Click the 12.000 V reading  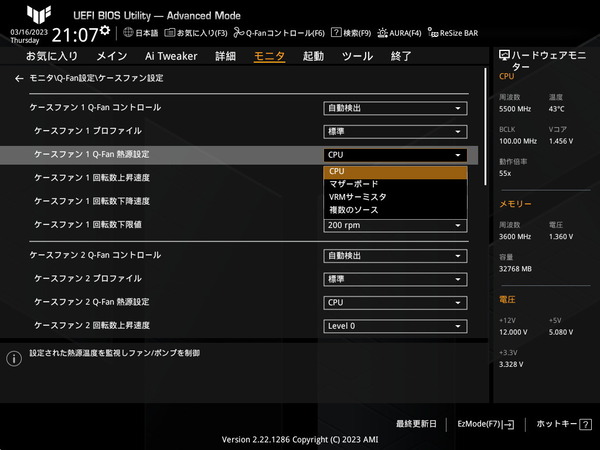513,332
